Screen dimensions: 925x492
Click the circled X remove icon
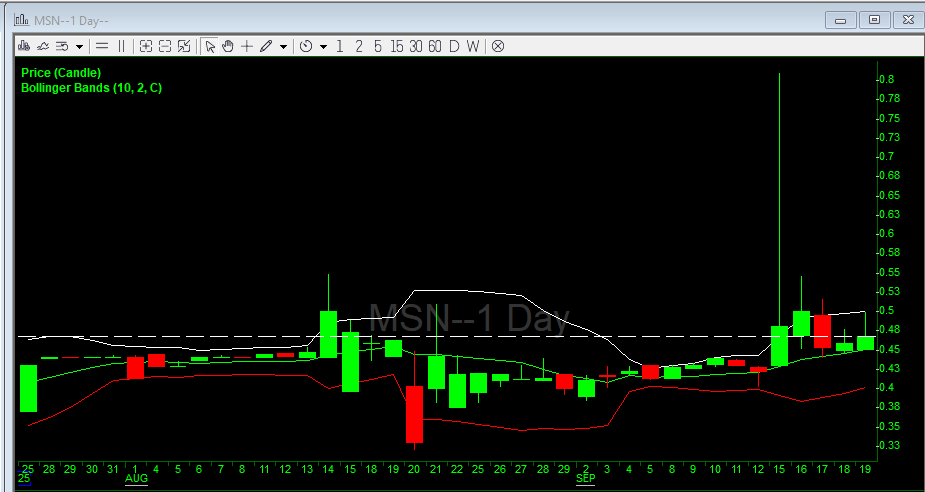point(497,46)
